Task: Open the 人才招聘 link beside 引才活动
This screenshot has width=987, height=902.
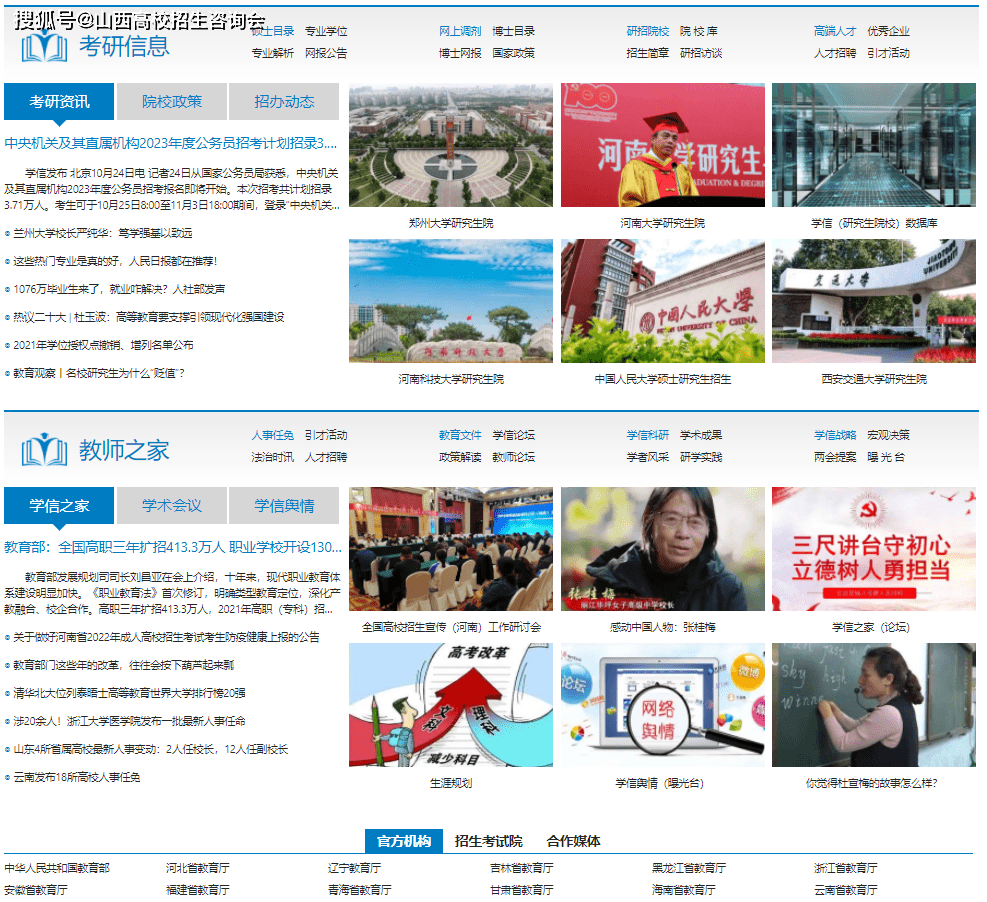Action: point(835,53)
